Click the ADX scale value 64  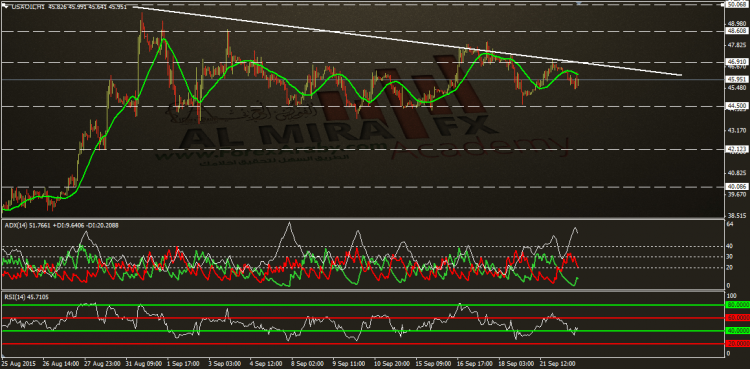click(x=730, y=224)
